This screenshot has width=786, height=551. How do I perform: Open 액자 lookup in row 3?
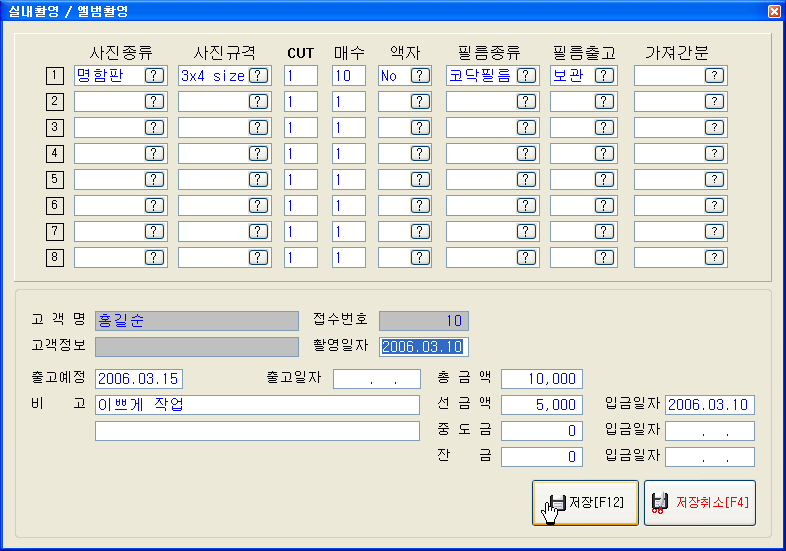pos(420,128)
